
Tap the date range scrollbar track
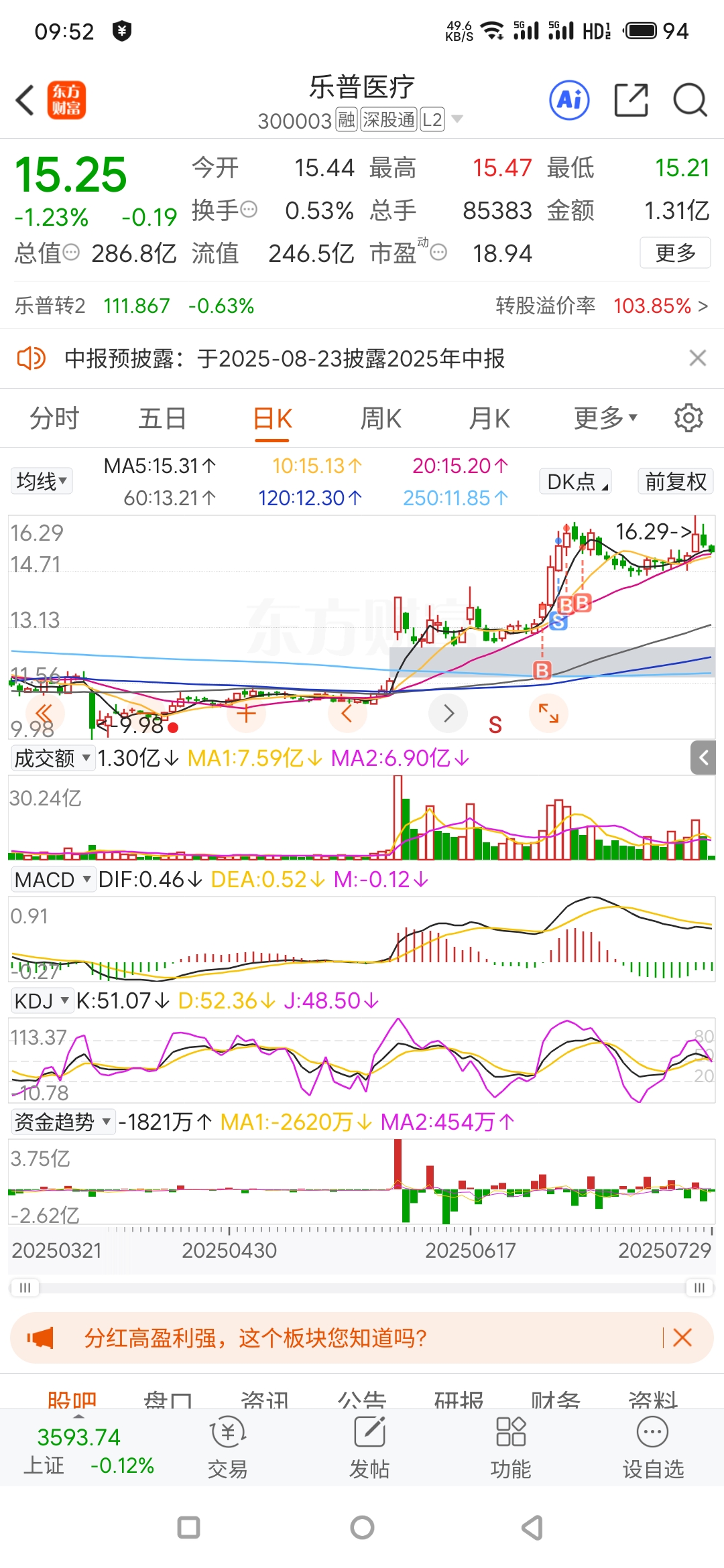pyautogui.click(x=362, y=1288)
